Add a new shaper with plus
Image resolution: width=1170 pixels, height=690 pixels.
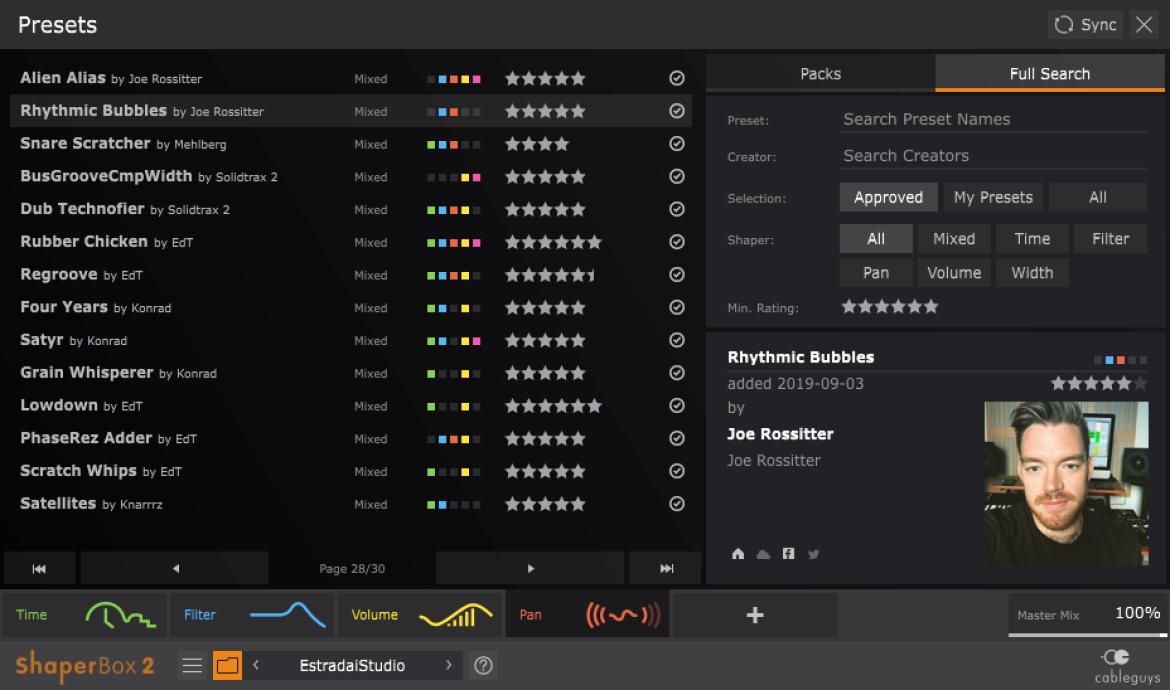(754, 615)
